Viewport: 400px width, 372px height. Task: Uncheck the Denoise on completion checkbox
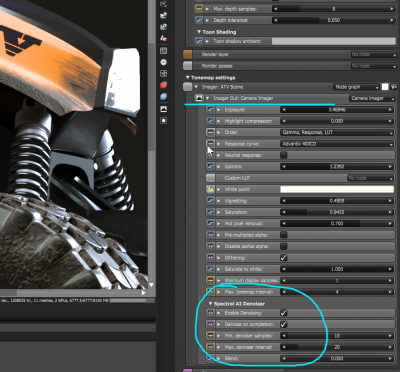pos(284,324)
